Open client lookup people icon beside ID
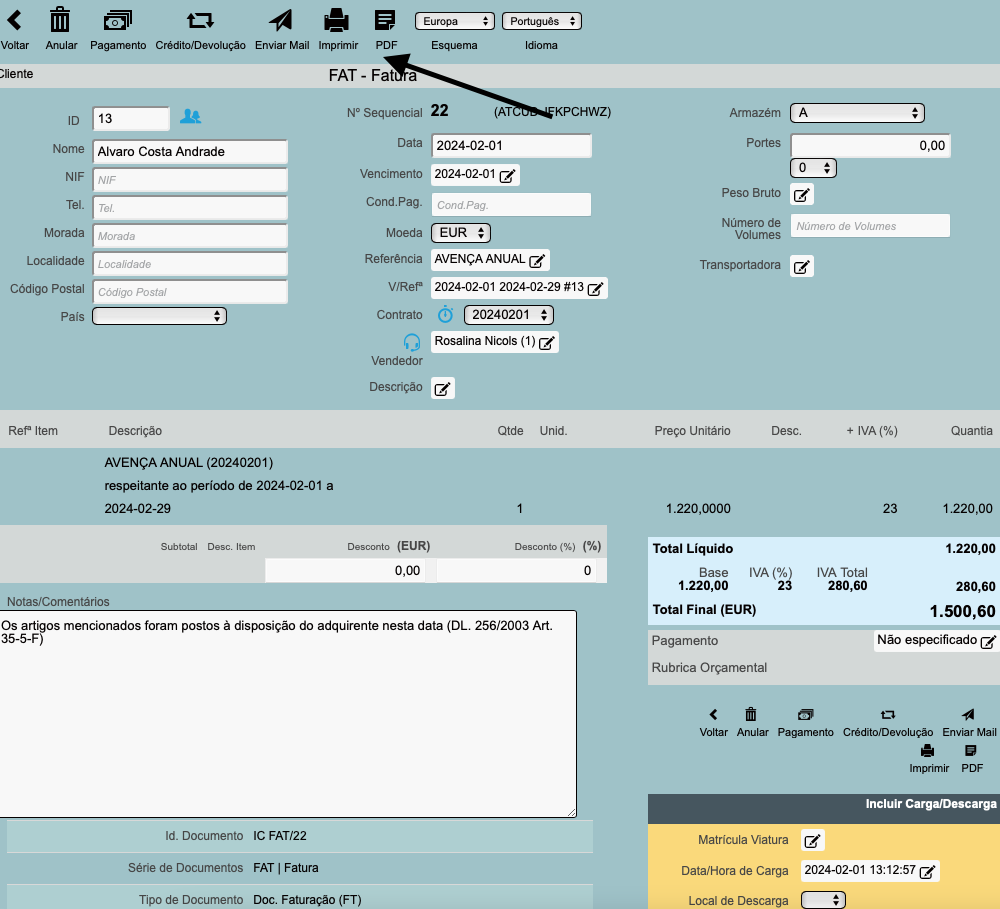Viewport: 1000px width, 909px height. pos(190,117)
